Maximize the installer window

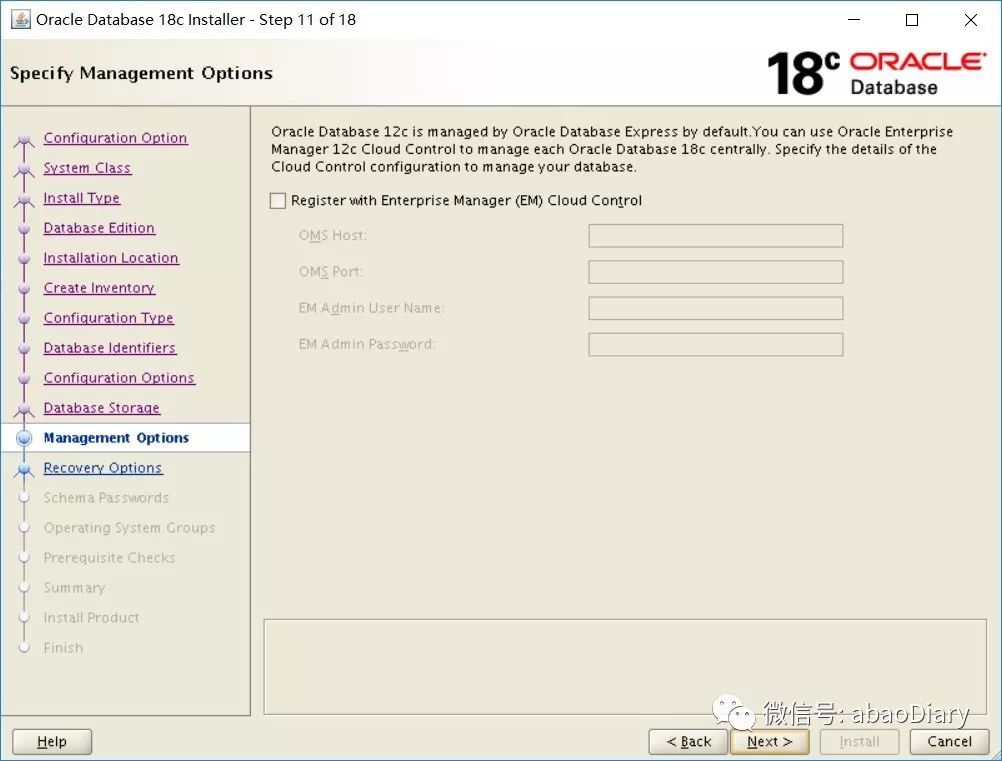pos(912,20)
